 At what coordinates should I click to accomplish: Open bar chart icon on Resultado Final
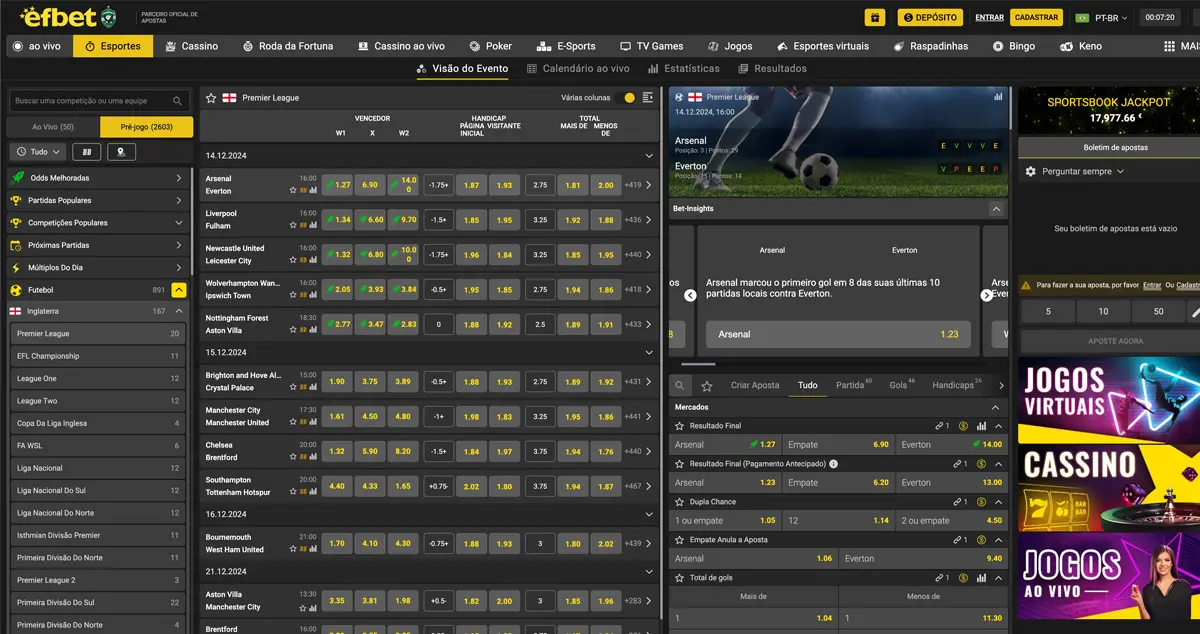[x=981, y=426]
